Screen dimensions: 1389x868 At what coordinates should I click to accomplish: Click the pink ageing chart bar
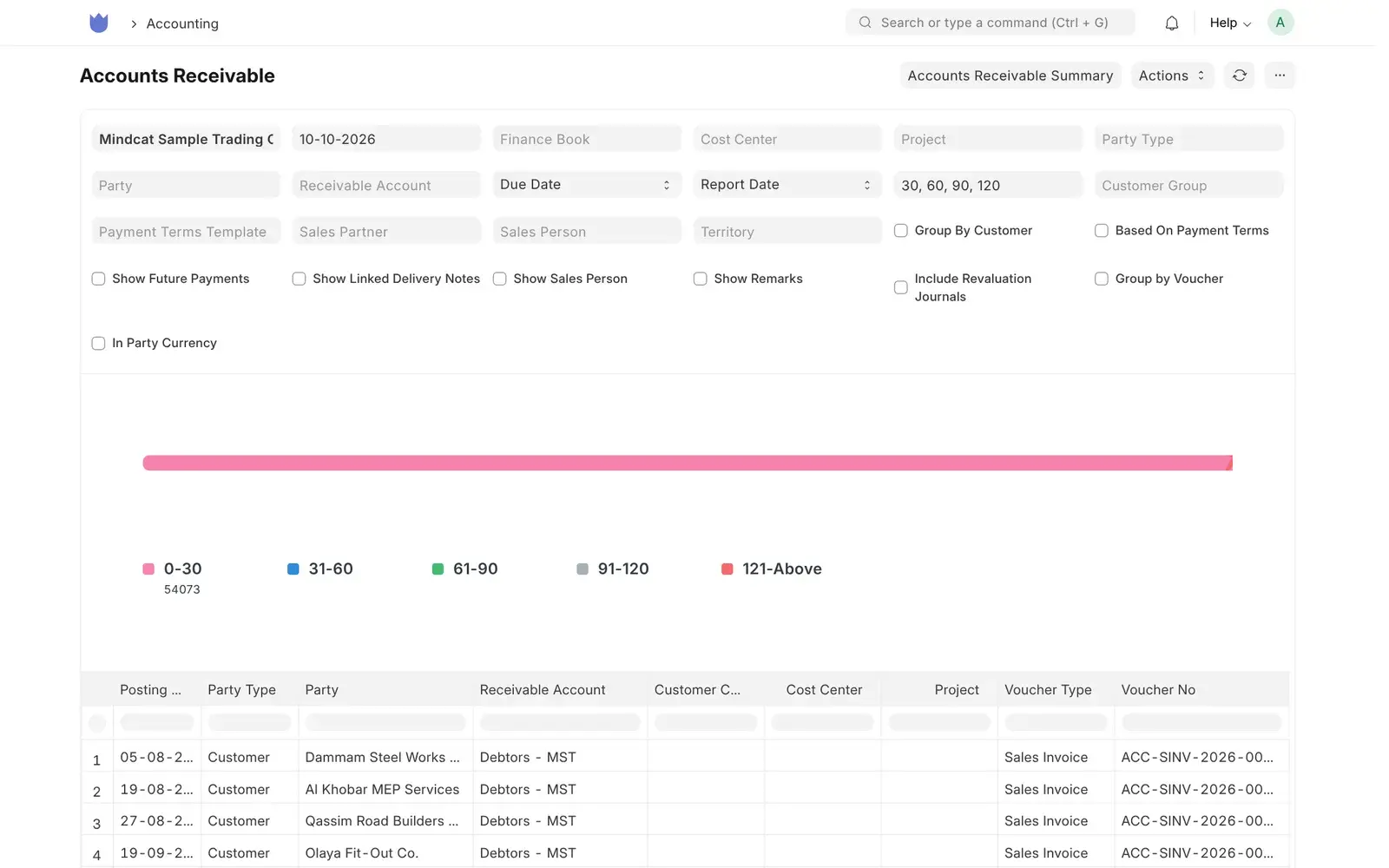tap(687, 464)
